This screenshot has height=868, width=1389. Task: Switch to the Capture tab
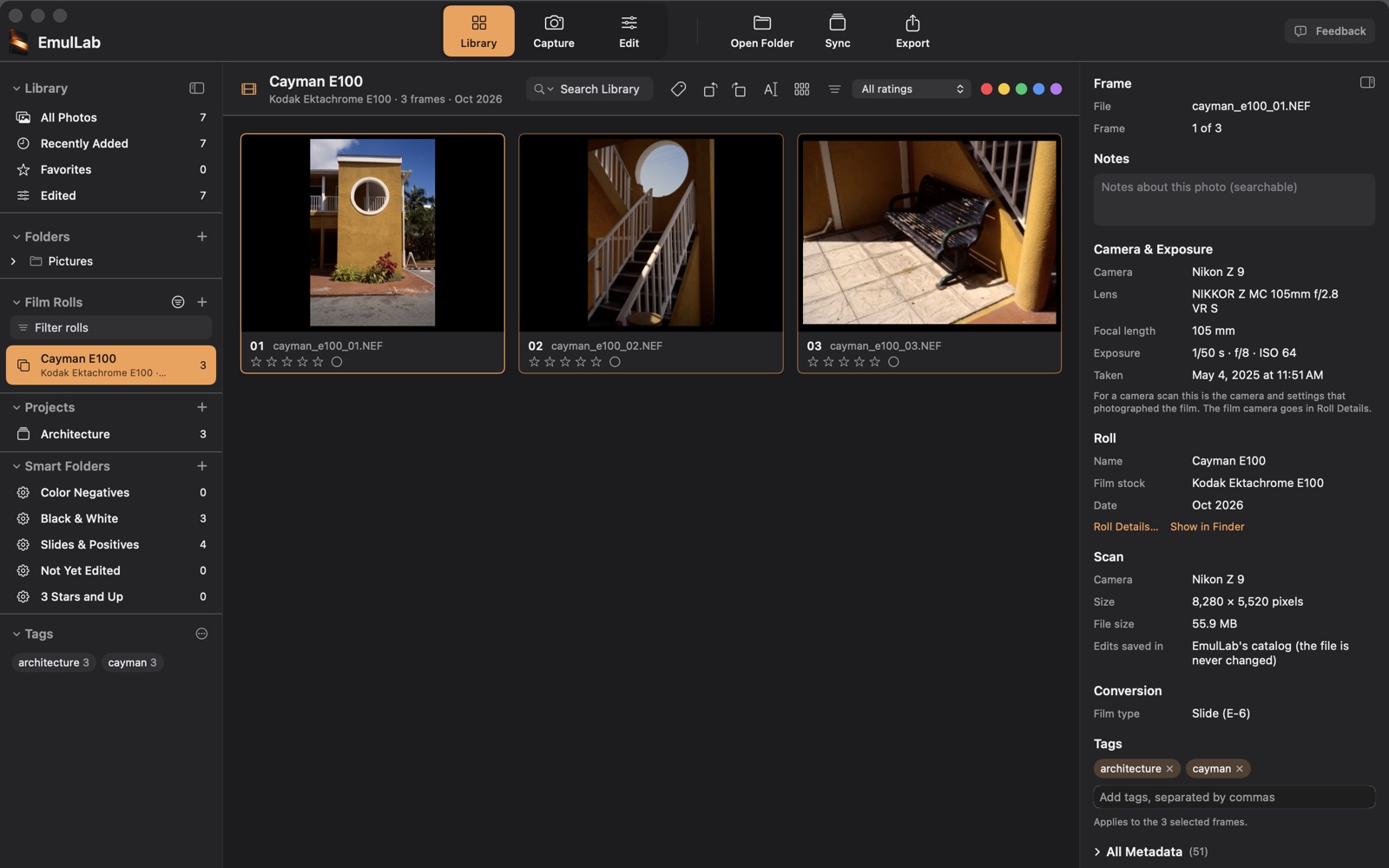point(554,31)
